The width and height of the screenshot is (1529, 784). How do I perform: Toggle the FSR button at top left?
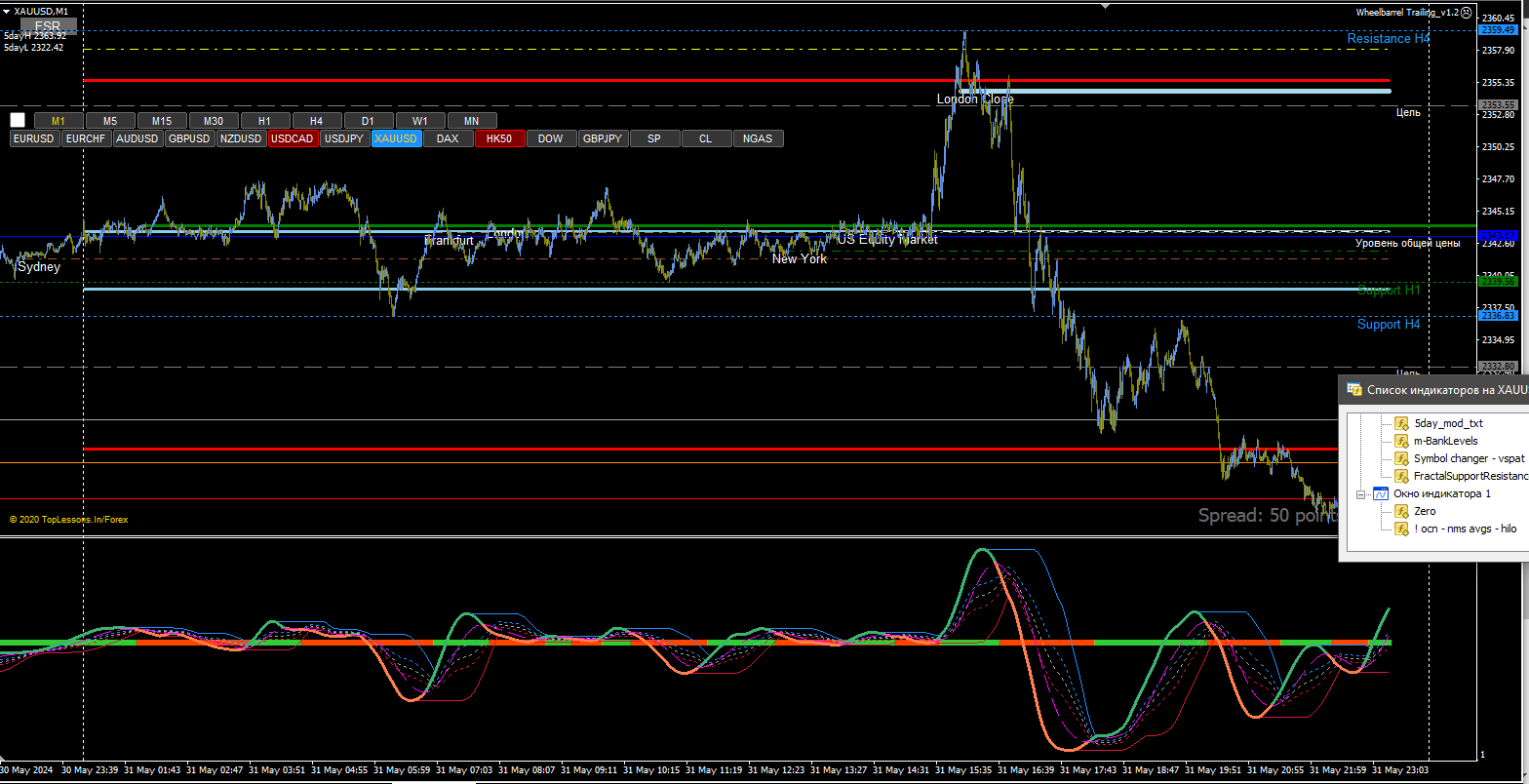point(47,26)
